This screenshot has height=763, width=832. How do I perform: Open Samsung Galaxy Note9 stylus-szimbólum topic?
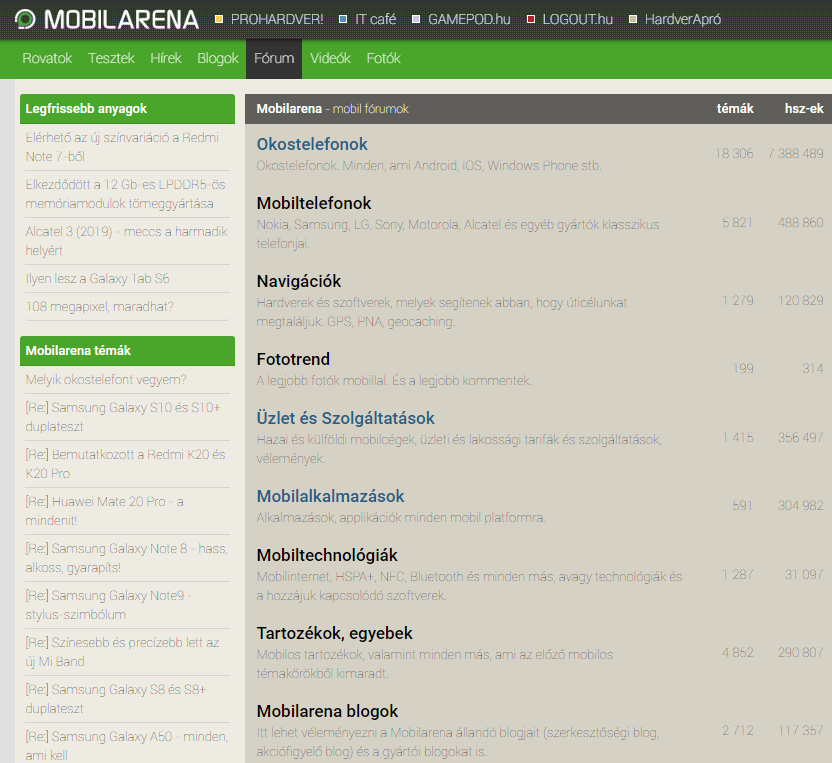108,605
